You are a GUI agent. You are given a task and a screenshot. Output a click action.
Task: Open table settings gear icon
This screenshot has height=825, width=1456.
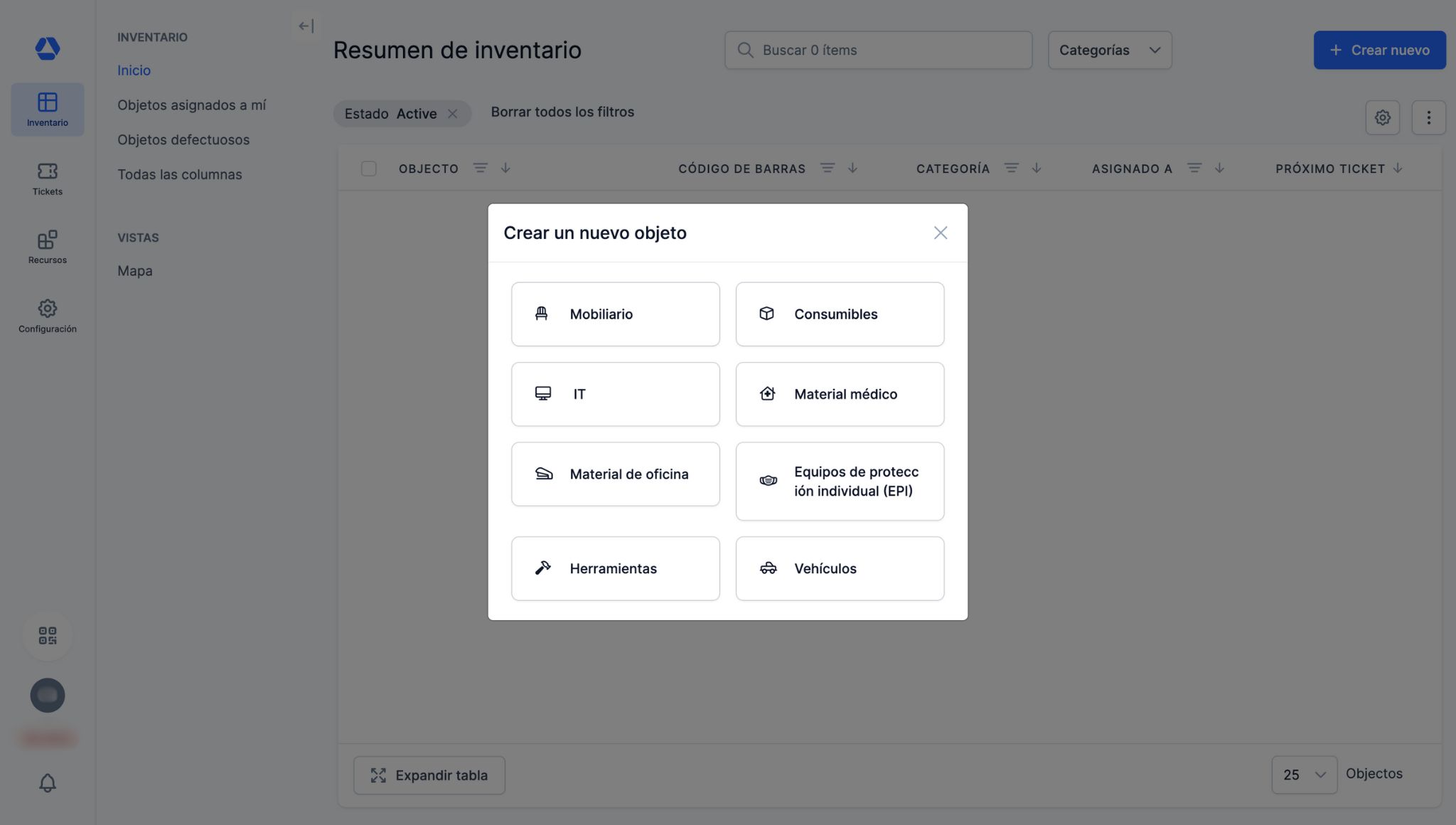pos(1382,117)
